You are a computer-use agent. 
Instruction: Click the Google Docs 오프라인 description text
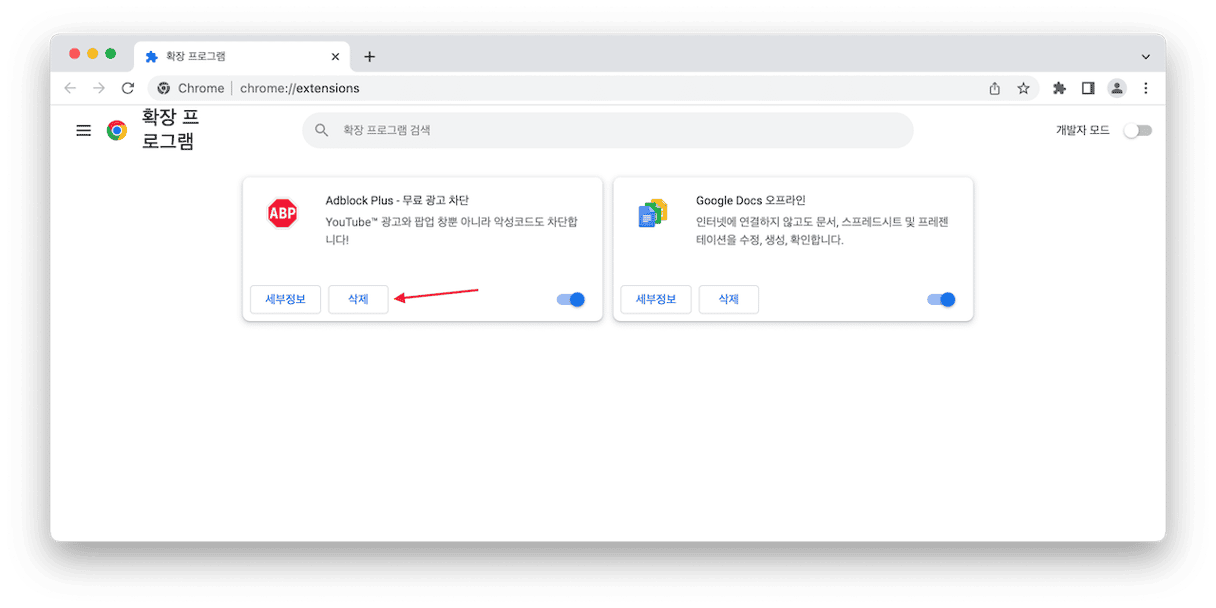pos(822,231)
